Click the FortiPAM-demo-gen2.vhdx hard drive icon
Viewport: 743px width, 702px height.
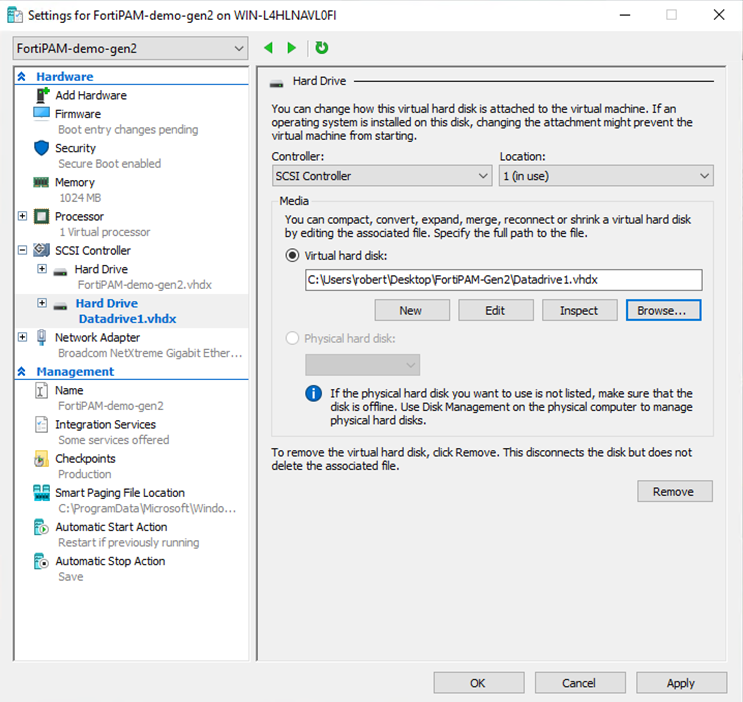click(60, 272)
